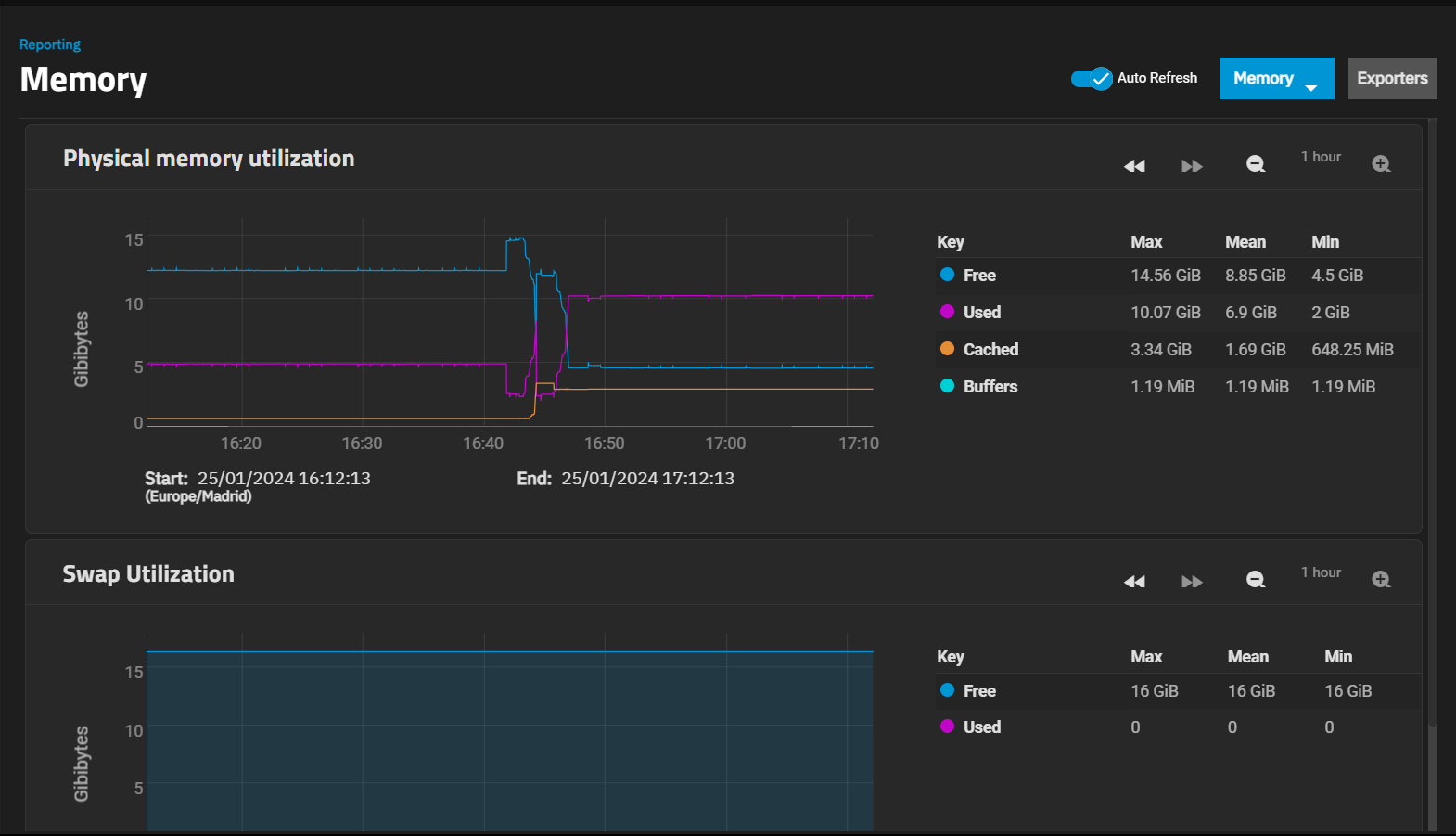Screen dimensions: 1456x836
Task: Click the page vertical scrollbar
Action: click(x=1433, y=422)
